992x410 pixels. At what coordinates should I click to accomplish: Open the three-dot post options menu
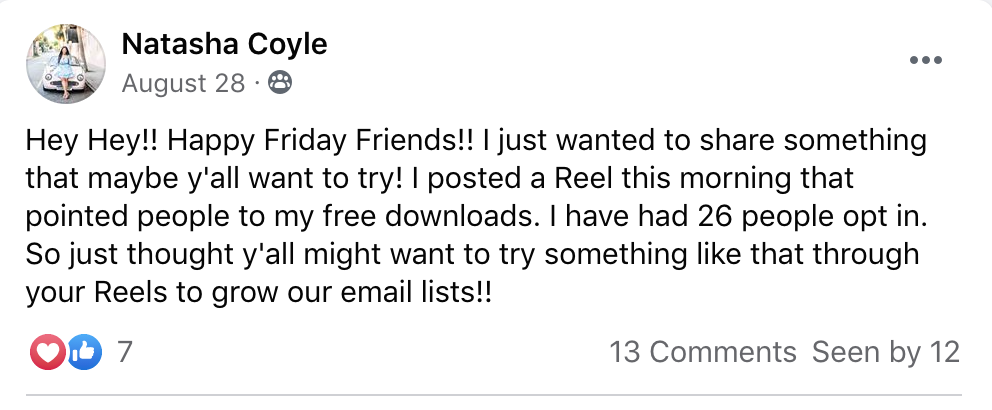click(926, 61)
